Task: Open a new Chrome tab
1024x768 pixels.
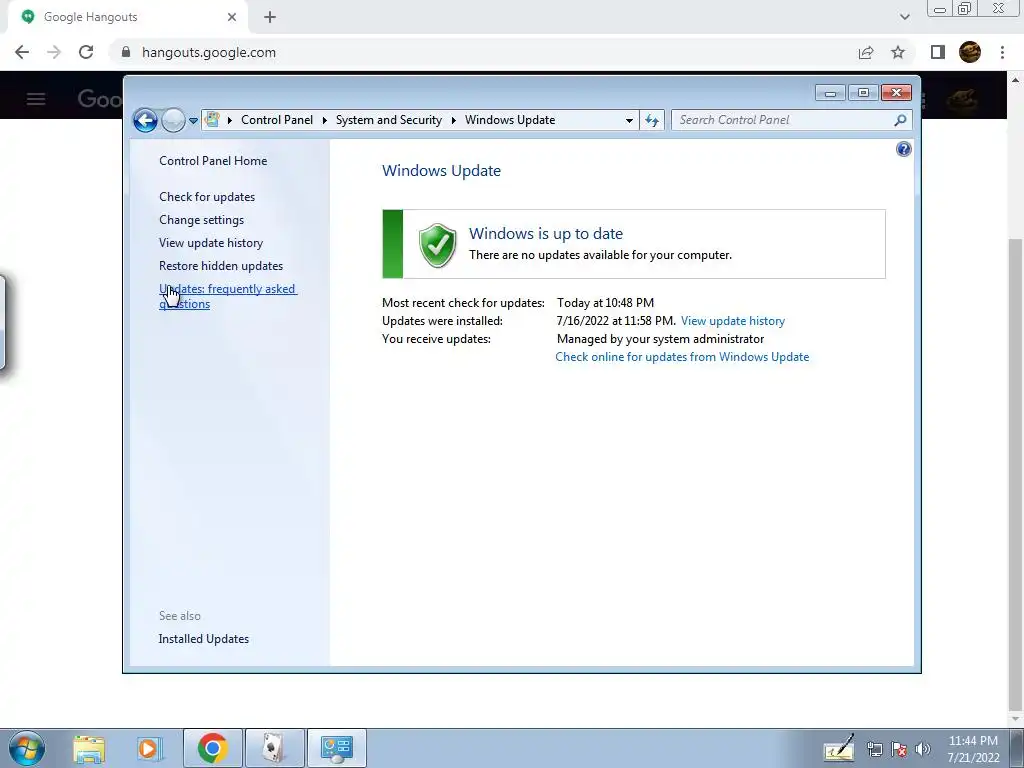Action: [270, 17]
